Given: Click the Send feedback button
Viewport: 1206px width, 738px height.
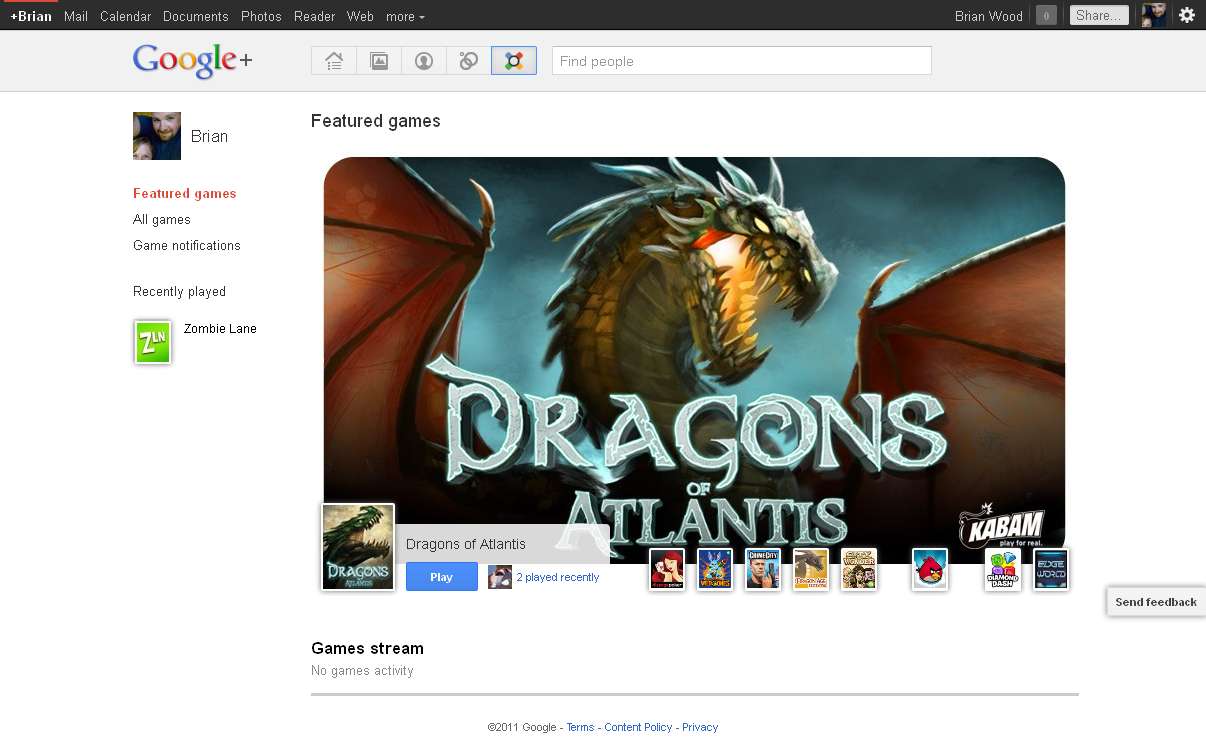Looking at the screenshot, I should 1156,602.
